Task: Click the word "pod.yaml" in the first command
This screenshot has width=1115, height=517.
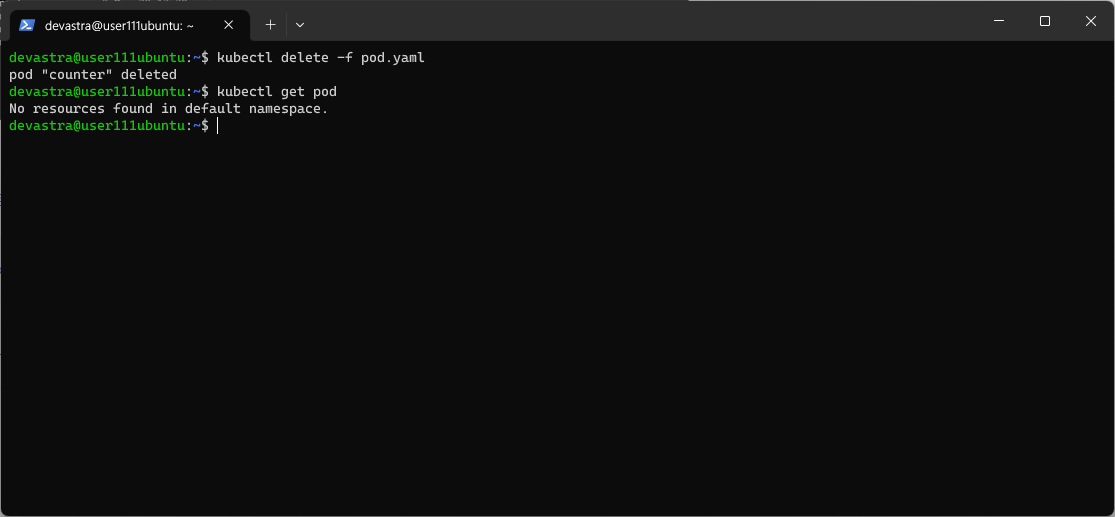Action: (393, 58)
